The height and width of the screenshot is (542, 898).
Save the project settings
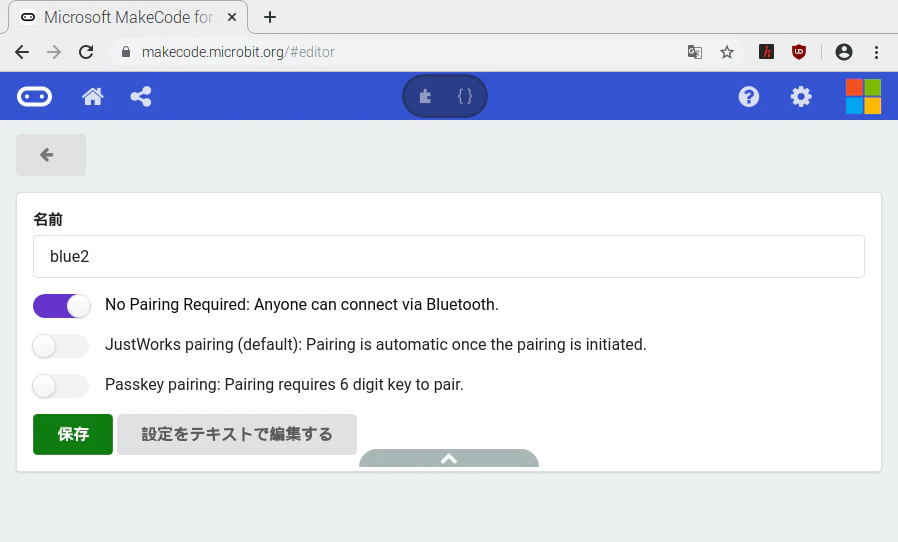tap(73, 434)
